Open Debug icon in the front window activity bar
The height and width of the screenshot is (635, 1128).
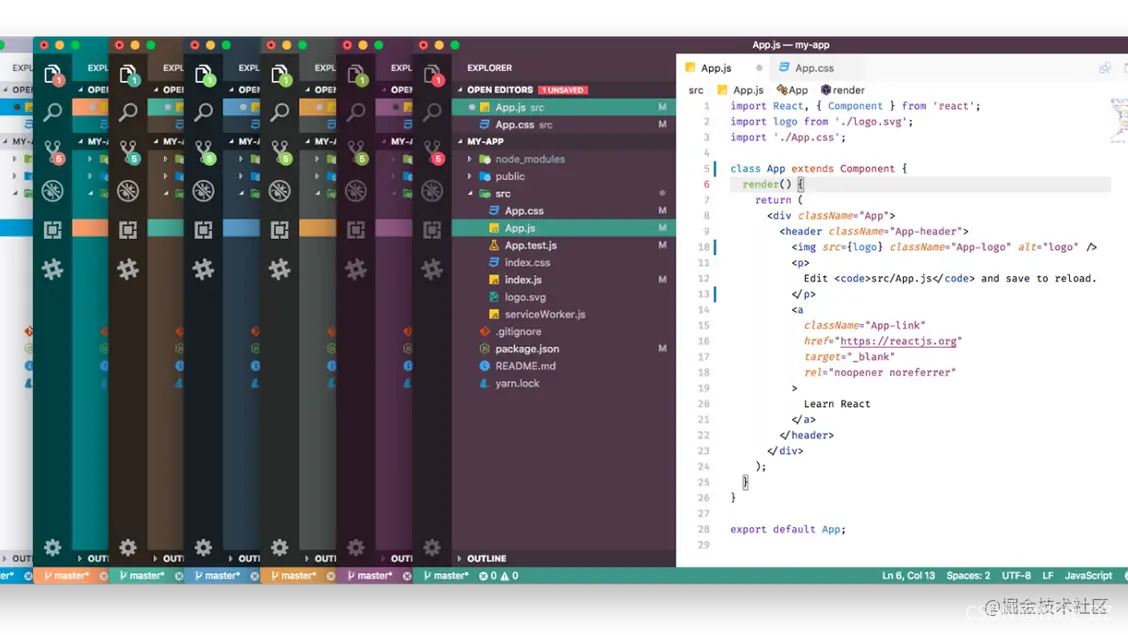432,191
